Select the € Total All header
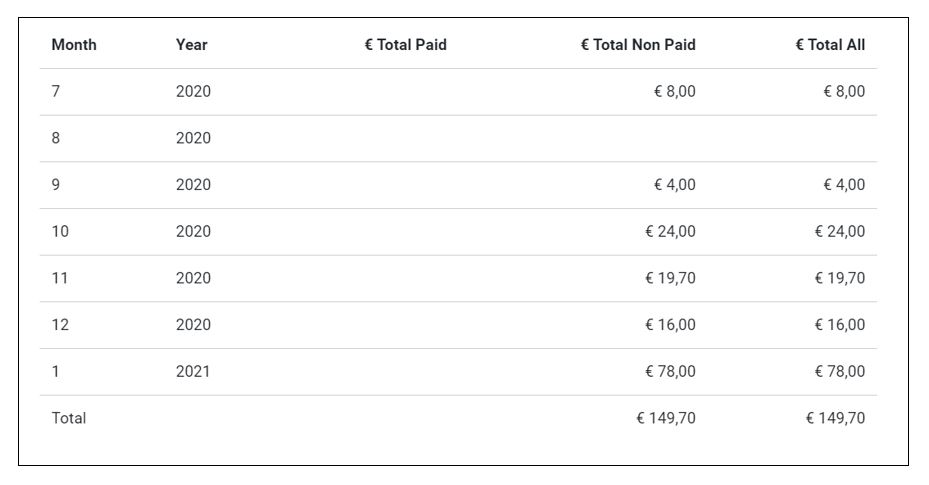This screenshot has width=929, height=485. point(830,45)
